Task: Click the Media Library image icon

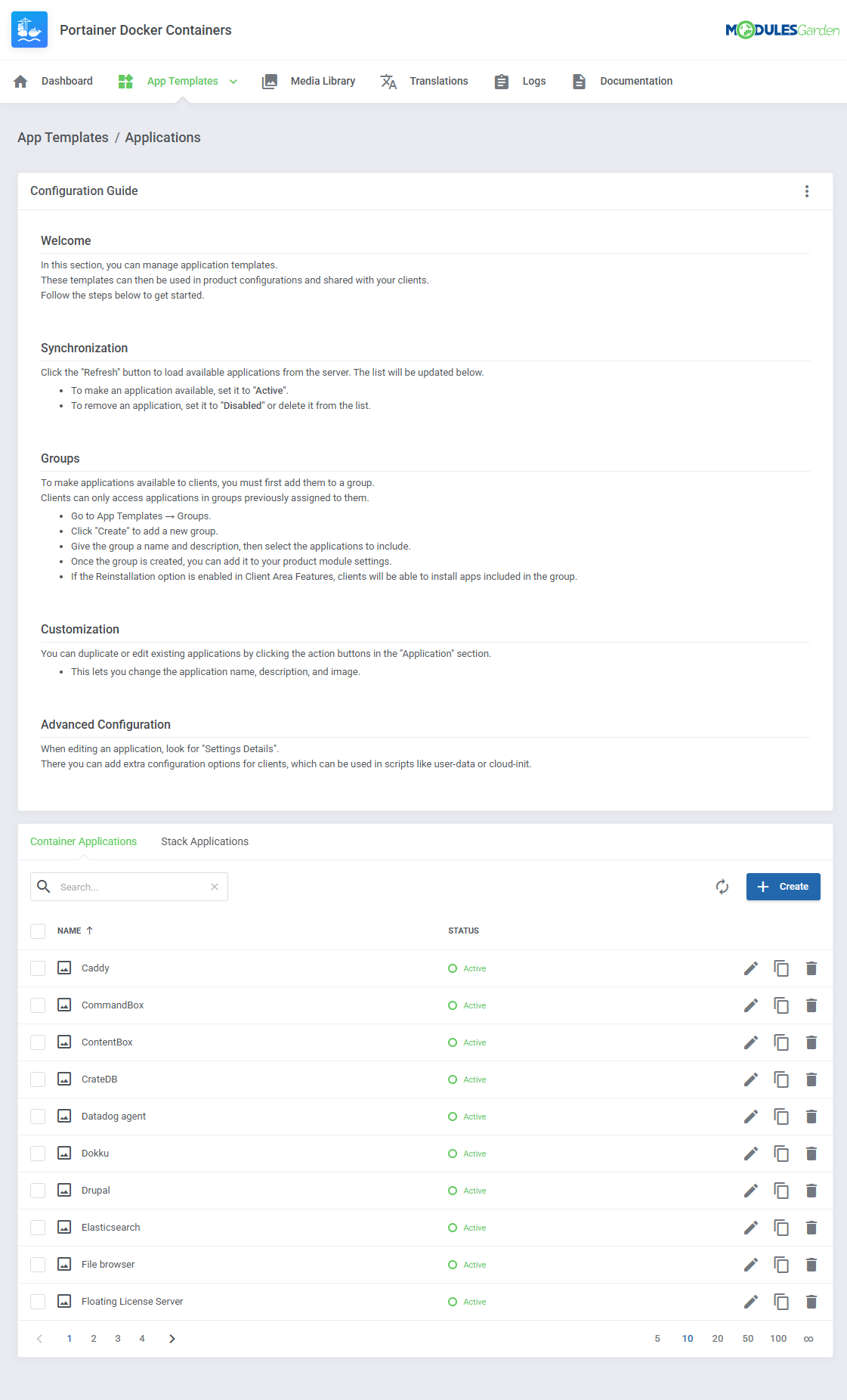Action: pyautogui.click(x=270, y=82)
